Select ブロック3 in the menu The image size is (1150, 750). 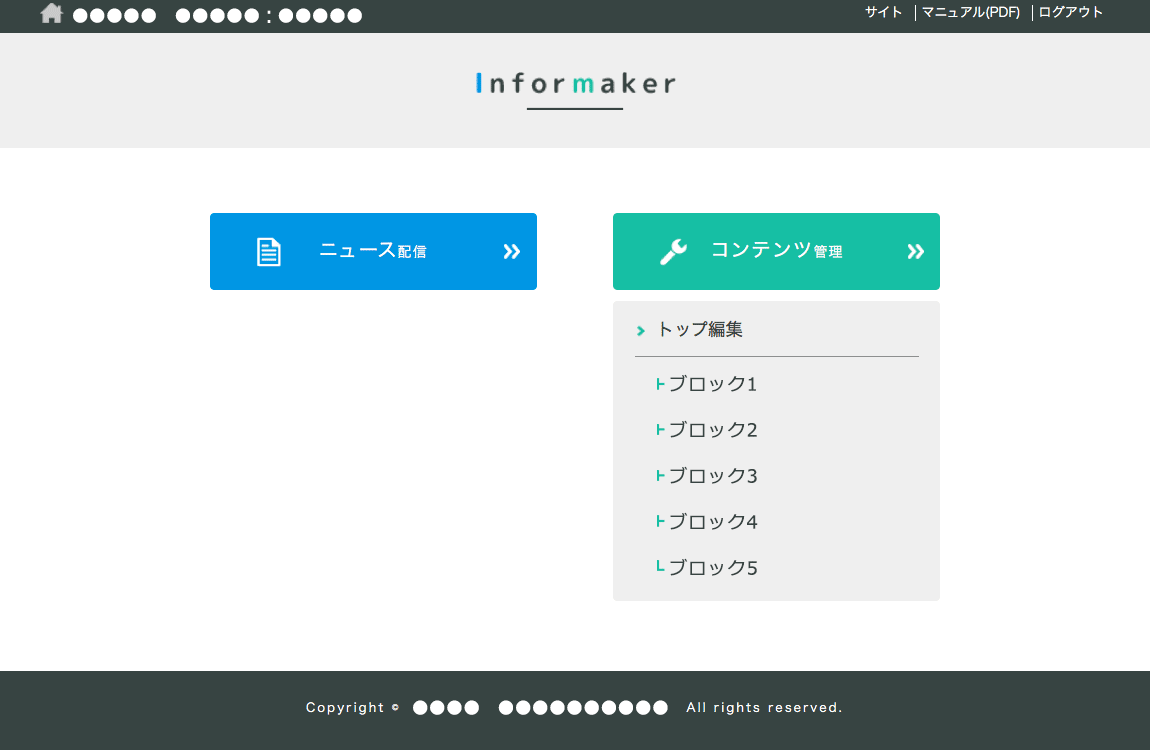pyautogui.click(x=712, y=476)
